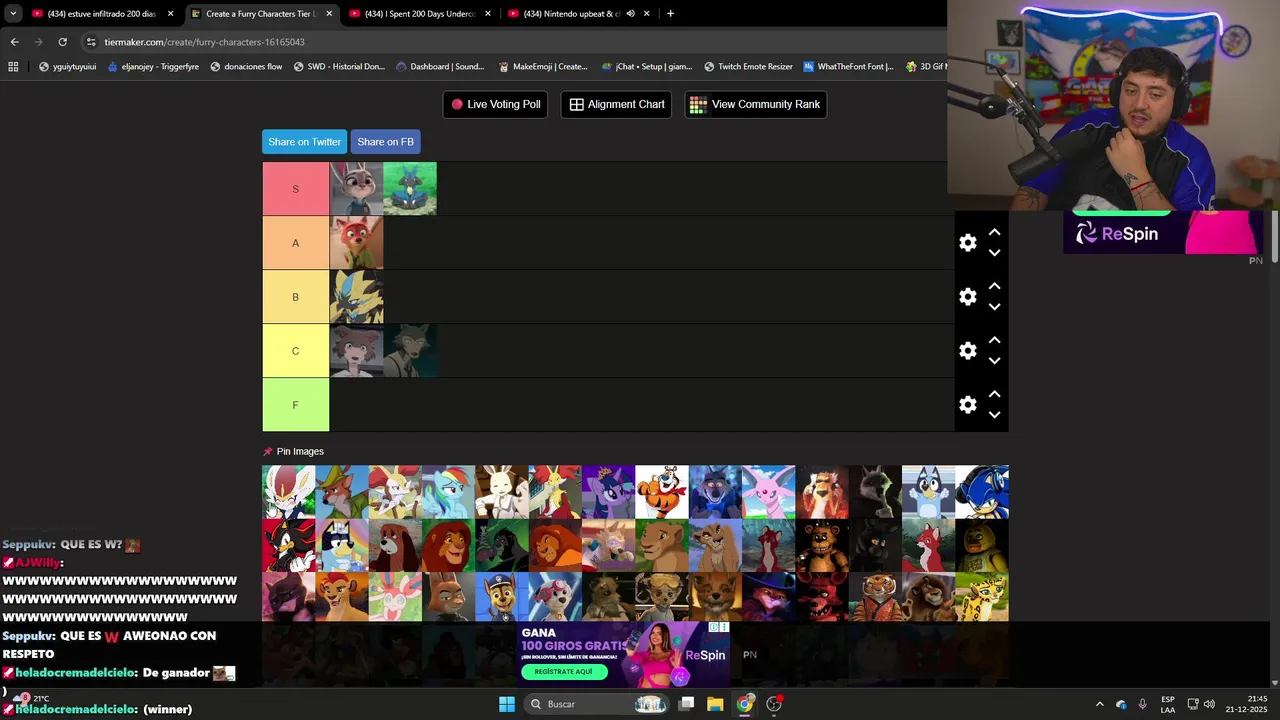Open a new browser tab

(670, 14)
